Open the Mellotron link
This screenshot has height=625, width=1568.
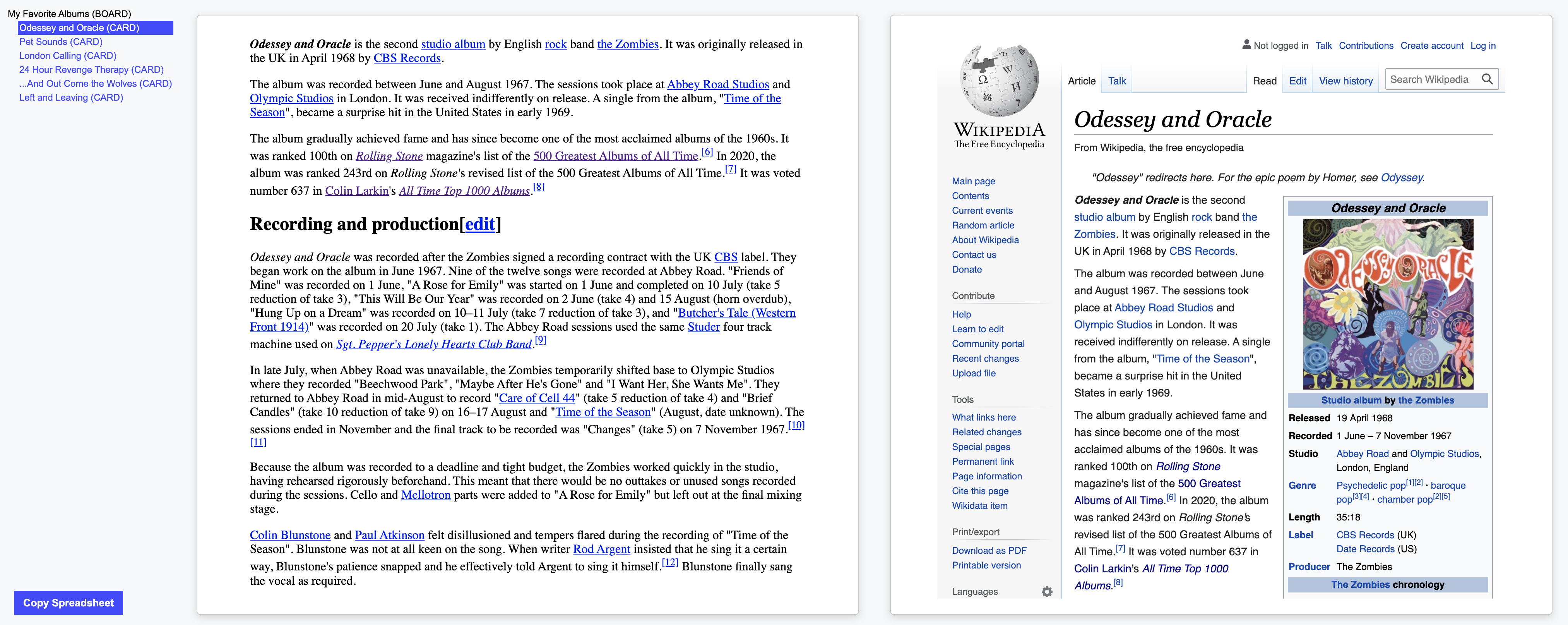(x=426, y=495)
